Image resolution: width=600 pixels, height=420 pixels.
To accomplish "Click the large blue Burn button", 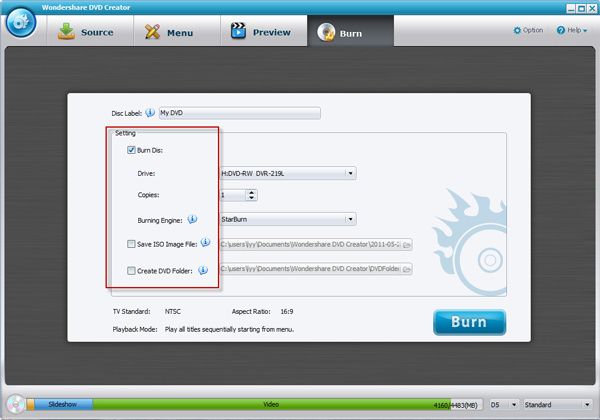I will coord(470,322).
